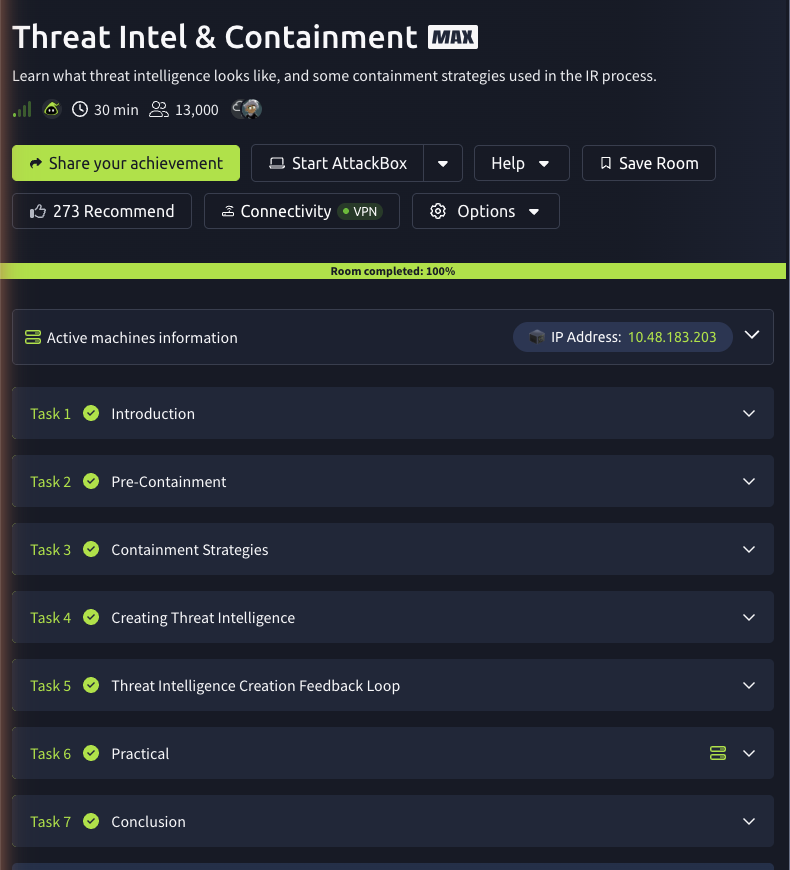Viewport: 790px width, 870px height.
Task: Click the green VPN status badge
Action: pyautogui.click(x=360, y=211)
